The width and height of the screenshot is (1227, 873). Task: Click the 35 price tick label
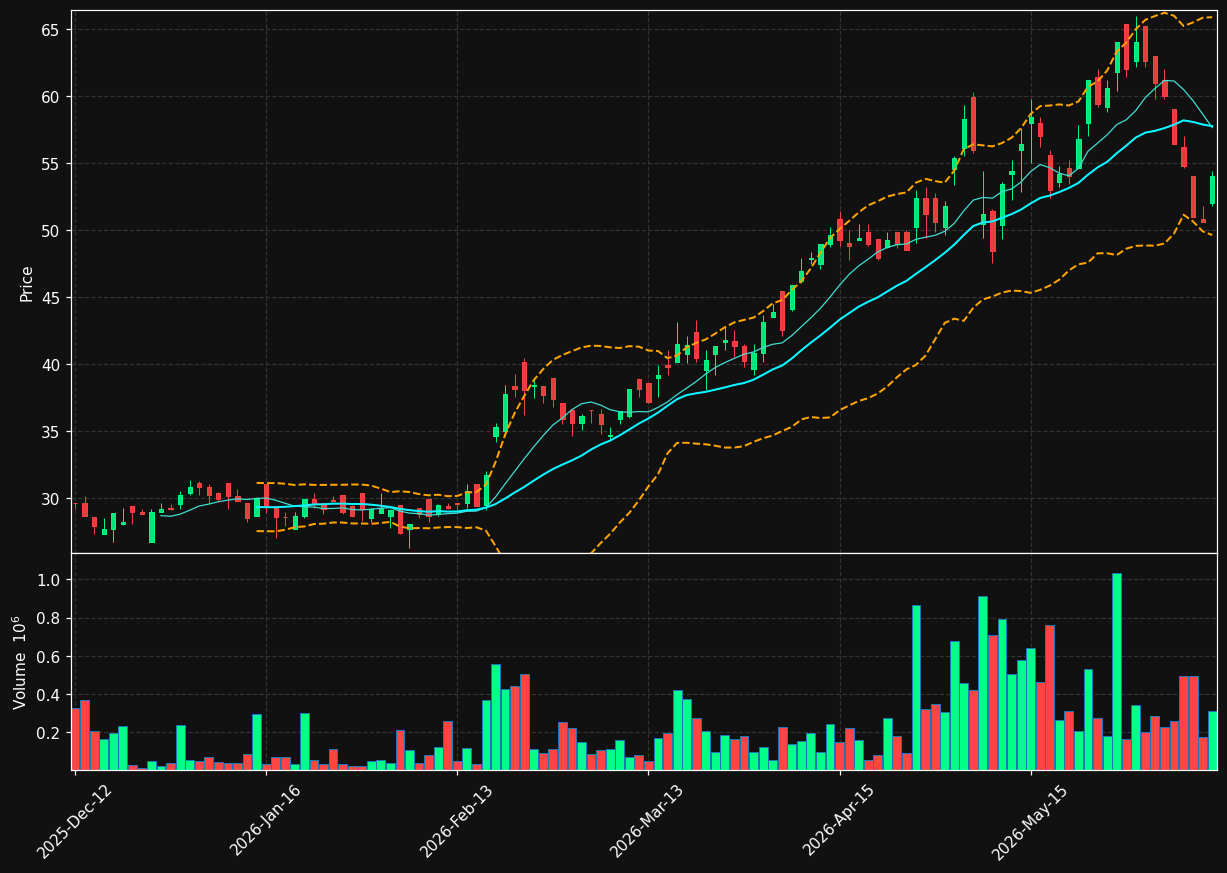coord(50,432)
